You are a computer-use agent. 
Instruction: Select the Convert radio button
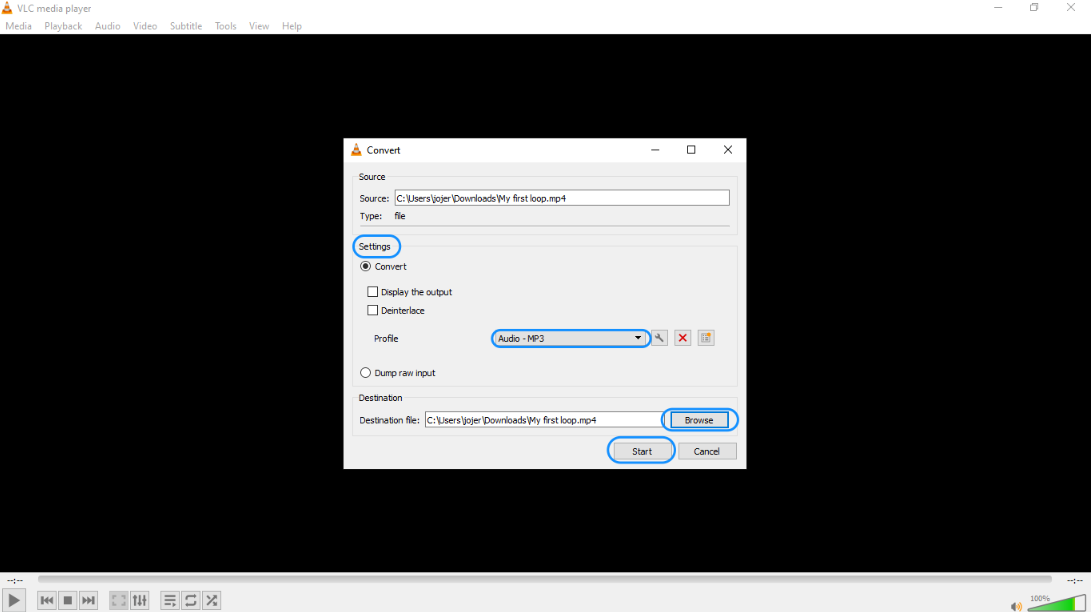tap(365, 266)
